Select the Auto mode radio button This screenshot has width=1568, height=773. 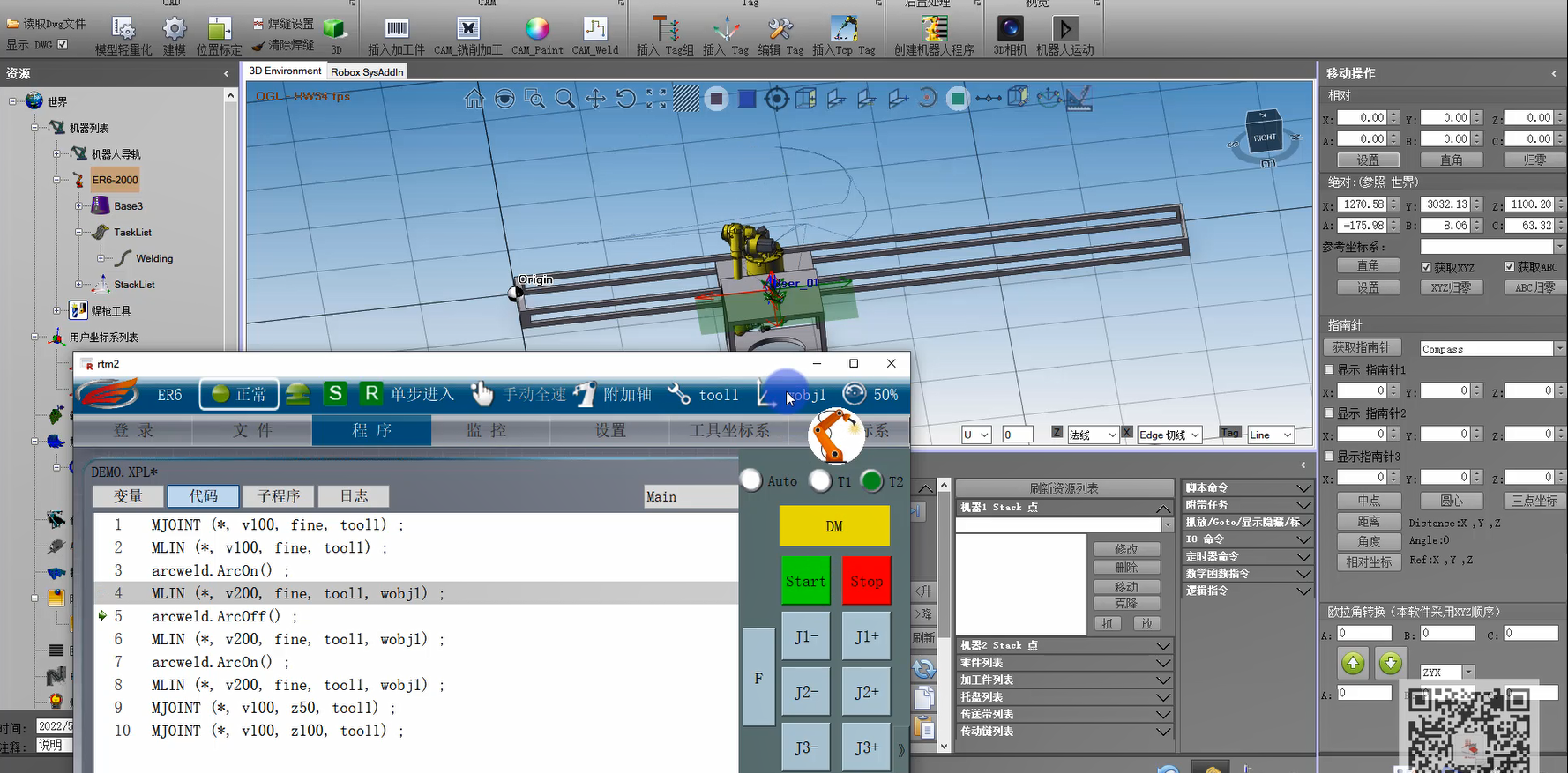(x=751, y=480)
